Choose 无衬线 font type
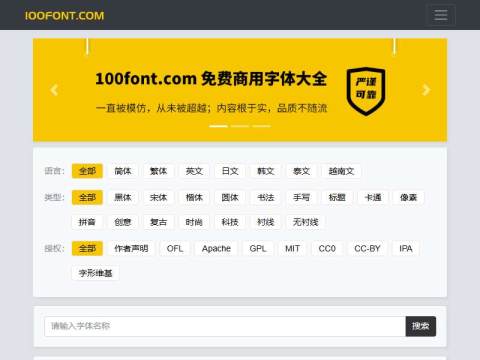Screen dimensions: 480x360 click(x=306, y=222)
